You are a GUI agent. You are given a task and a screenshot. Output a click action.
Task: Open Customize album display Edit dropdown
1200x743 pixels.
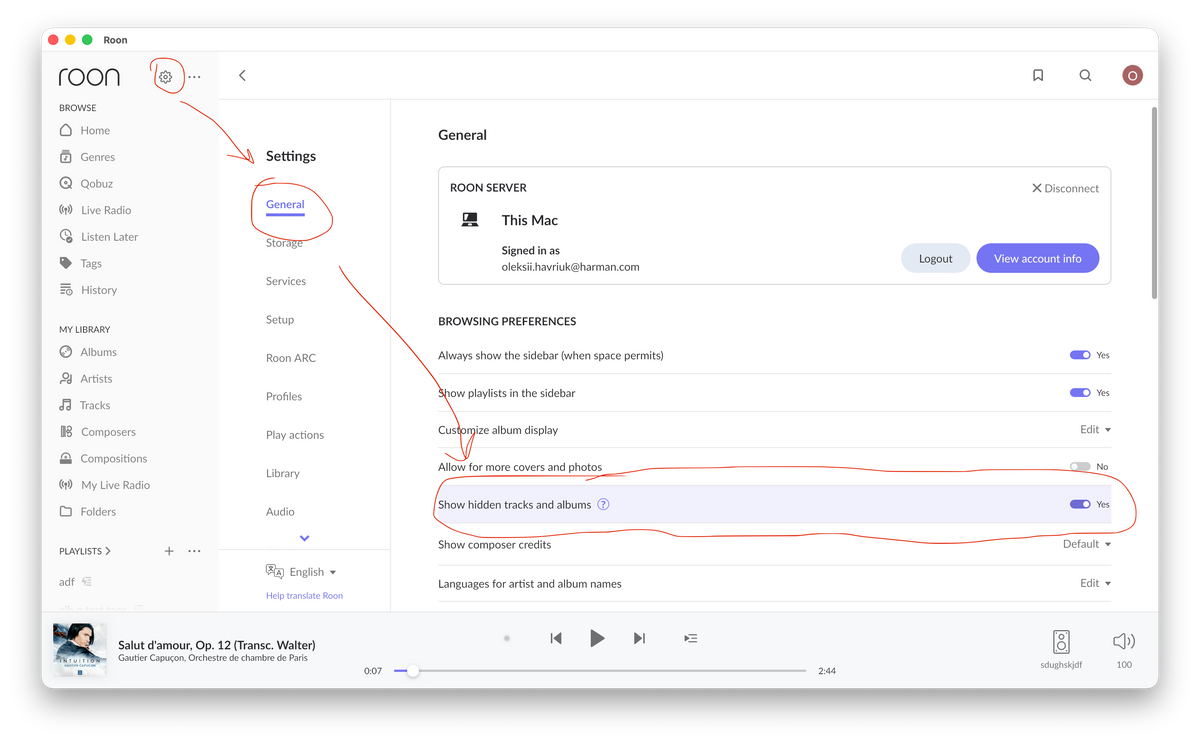click(1095, 430)
